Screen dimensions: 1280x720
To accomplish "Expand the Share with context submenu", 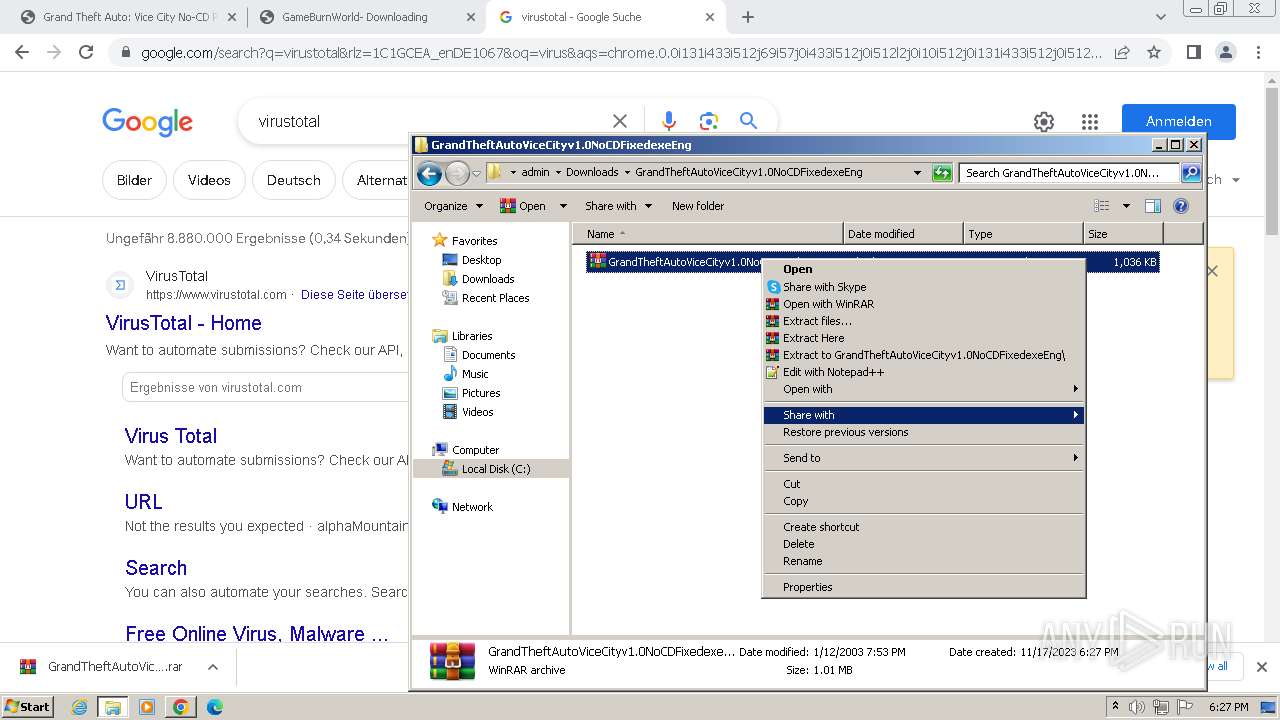I will pos(923,415).
